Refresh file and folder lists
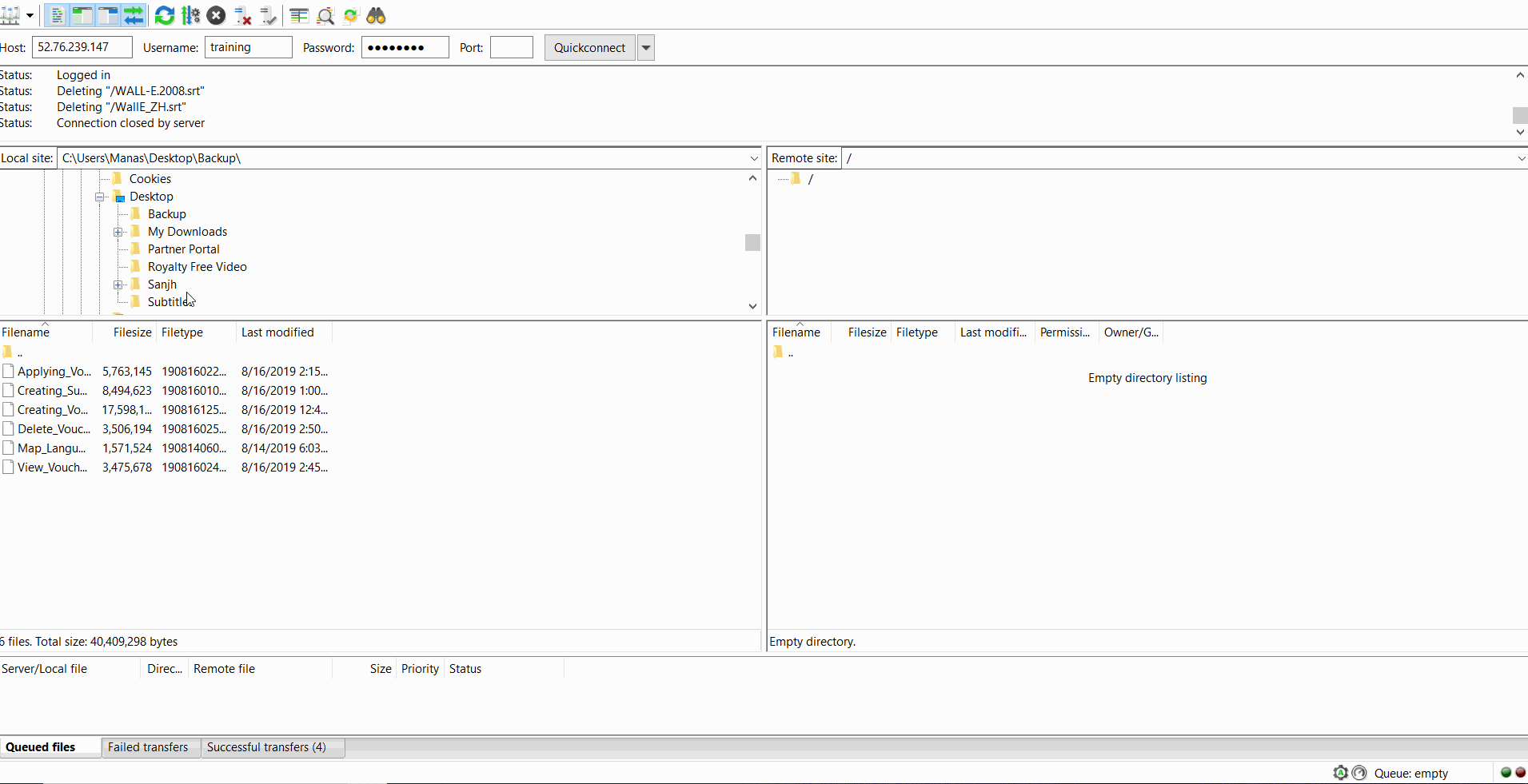The image size is (1528, 784). point(165,15)
